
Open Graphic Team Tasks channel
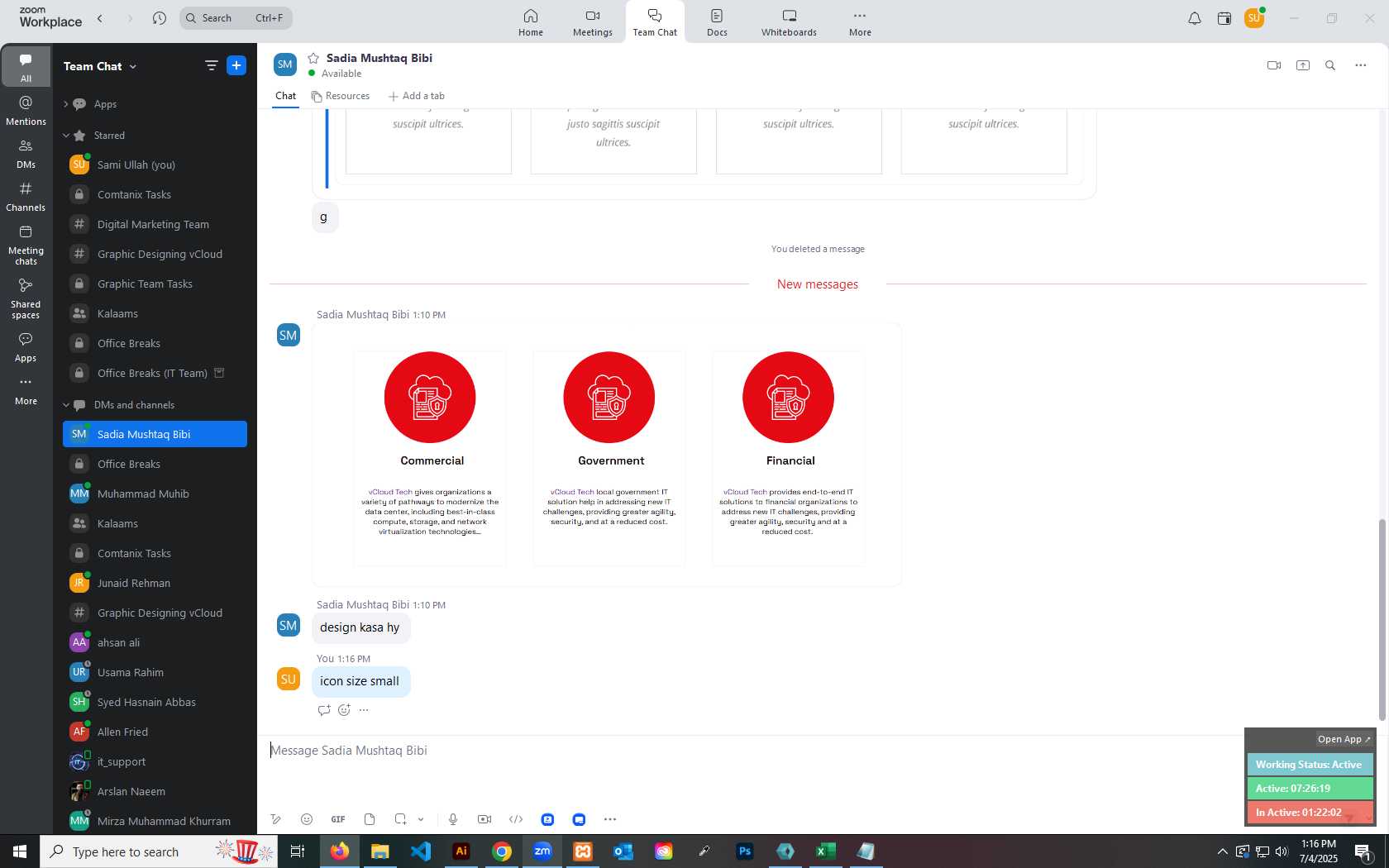155,284
